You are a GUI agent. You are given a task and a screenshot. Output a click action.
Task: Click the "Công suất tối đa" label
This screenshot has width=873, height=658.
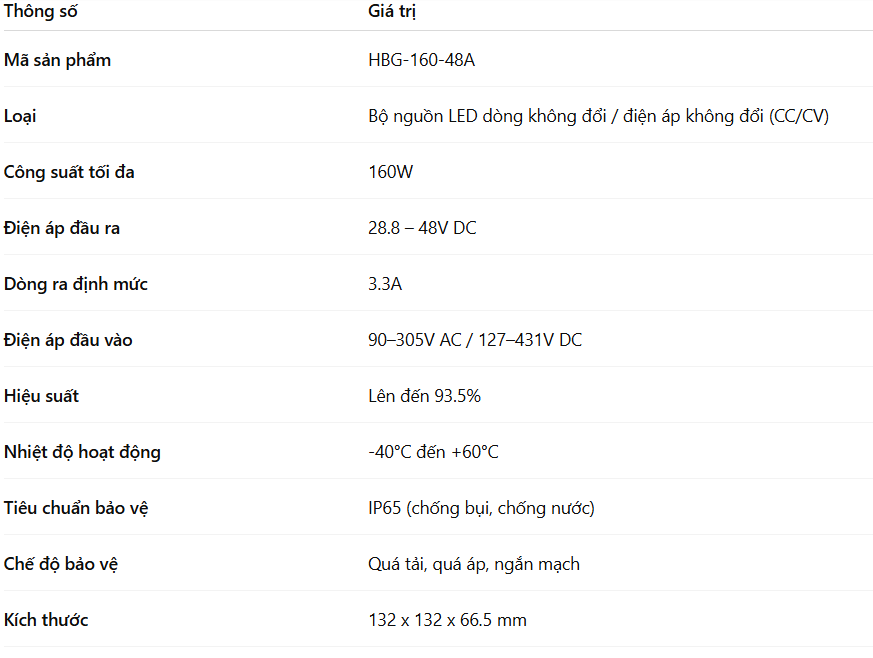click(69, 172)
